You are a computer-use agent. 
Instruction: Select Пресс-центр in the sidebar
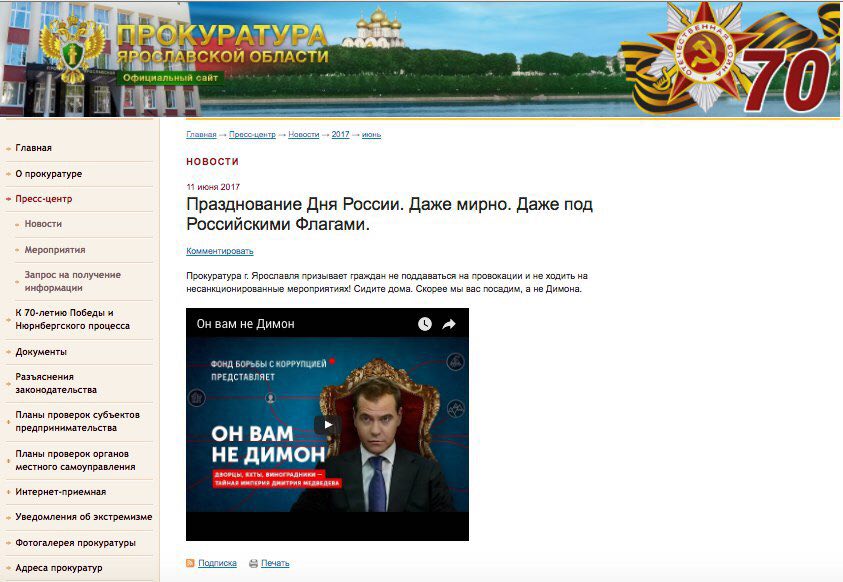pos(44,199)
